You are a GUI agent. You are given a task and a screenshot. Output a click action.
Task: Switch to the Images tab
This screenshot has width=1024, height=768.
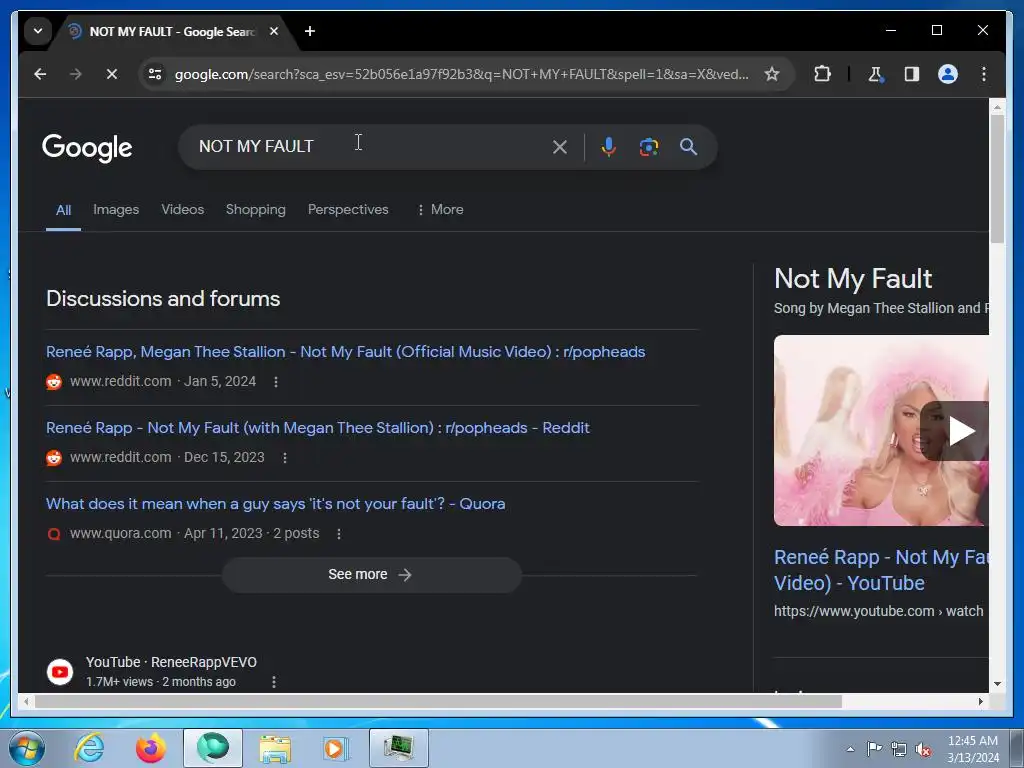[116, 210]
